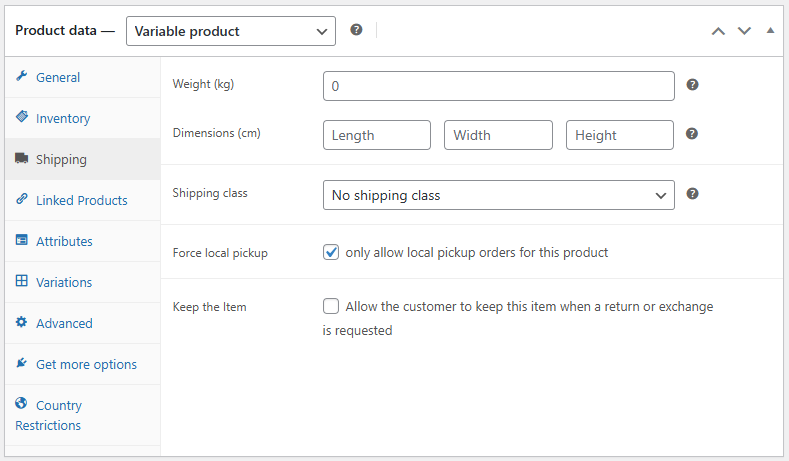
Task: Click the Dimensions help question mark icon
Action: pos(692,134)
